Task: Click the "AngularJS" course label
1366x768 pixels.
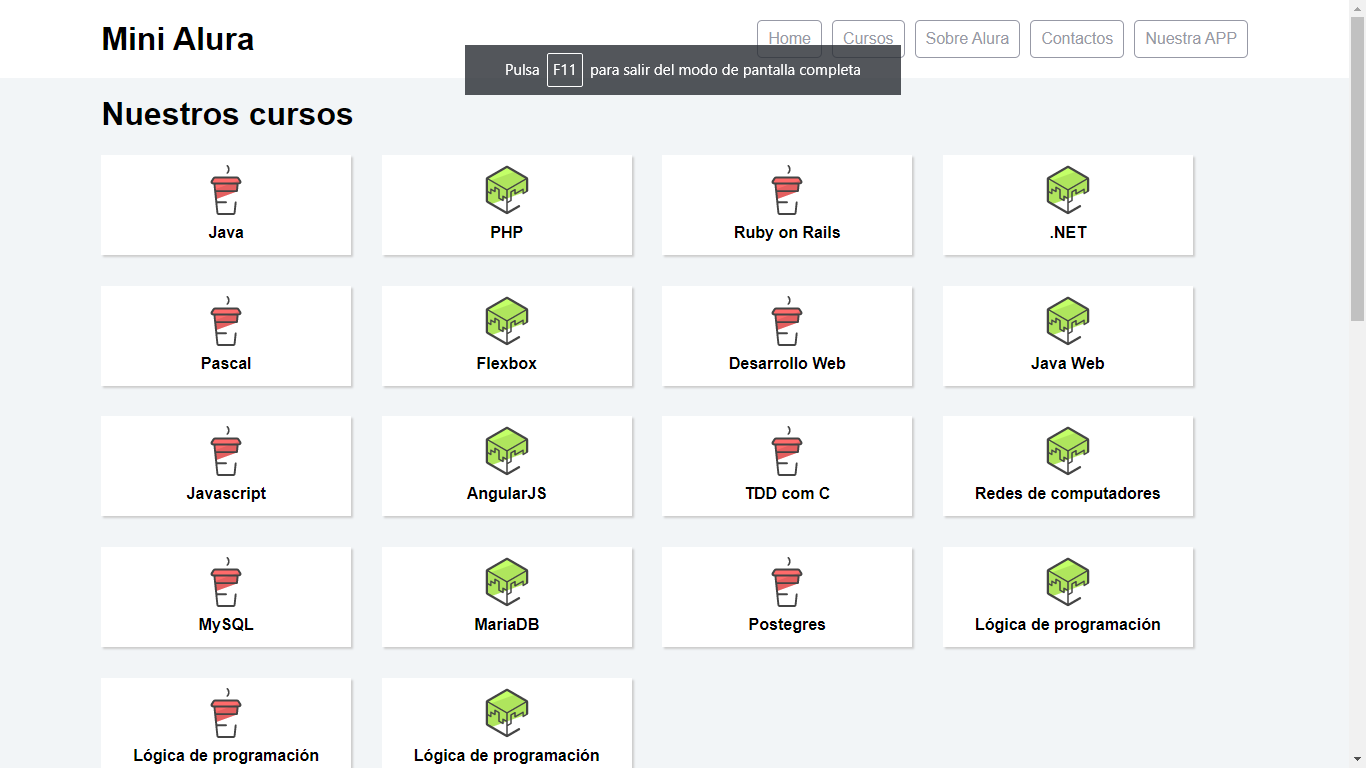Action: [x=507, y=493]
